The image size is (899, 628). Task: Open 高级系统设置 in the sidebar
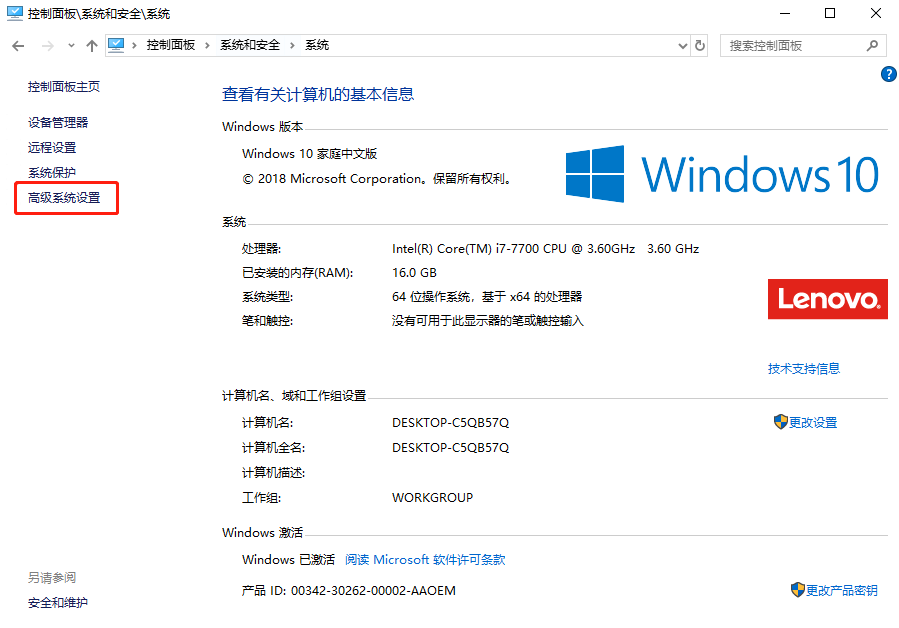click(64, 198)
